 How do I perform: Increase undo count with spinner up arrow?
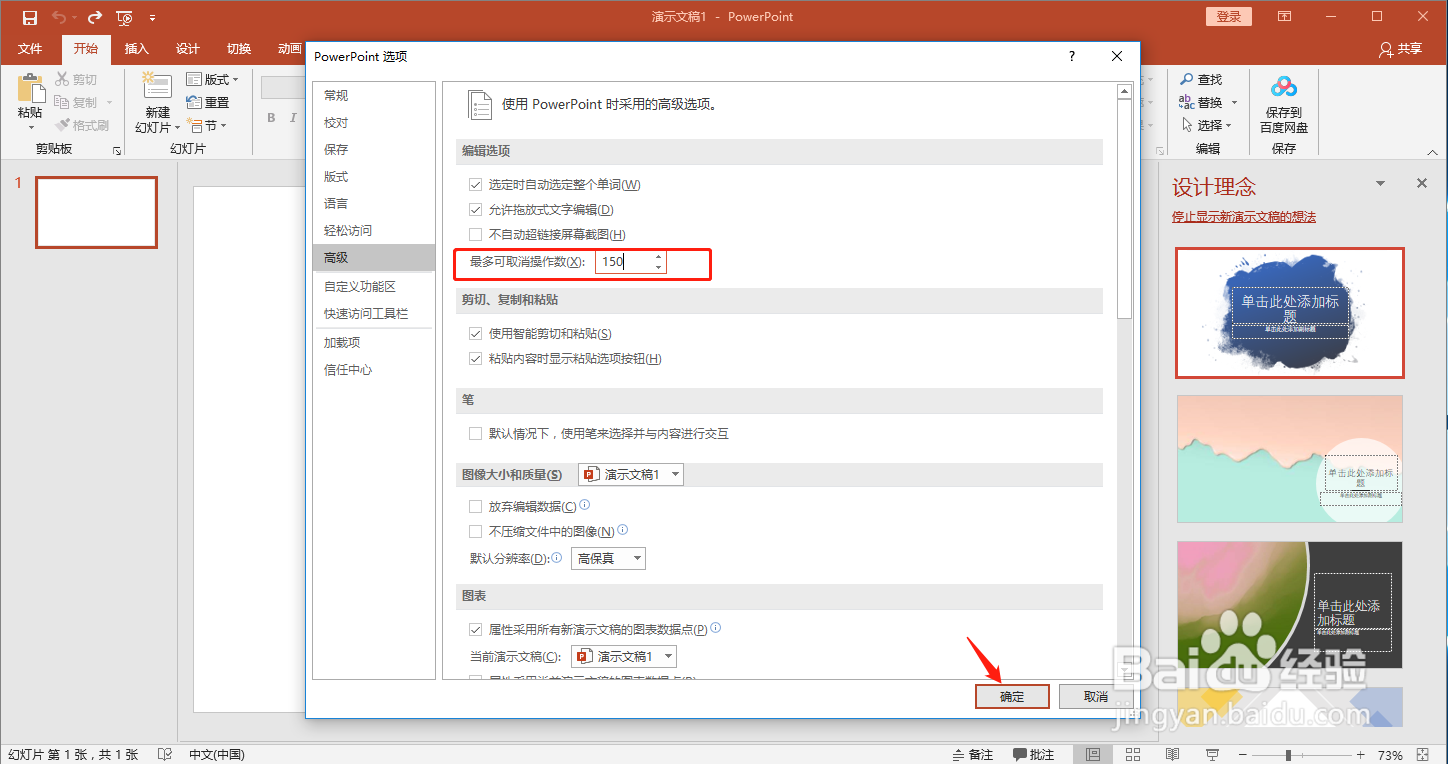[658, 256]
